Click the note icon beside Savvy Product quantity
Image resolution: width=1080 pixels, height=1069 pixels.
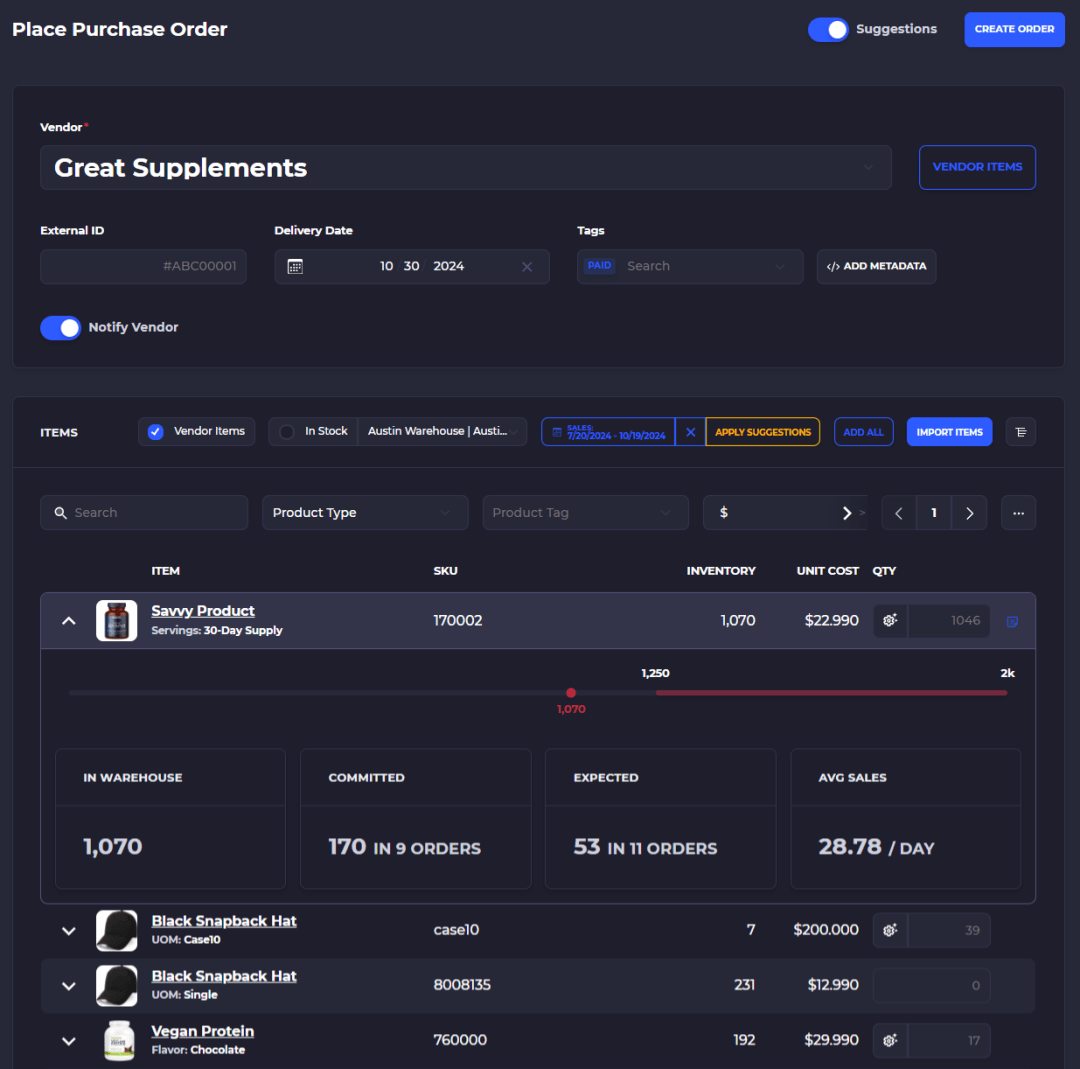point(1012,621)
